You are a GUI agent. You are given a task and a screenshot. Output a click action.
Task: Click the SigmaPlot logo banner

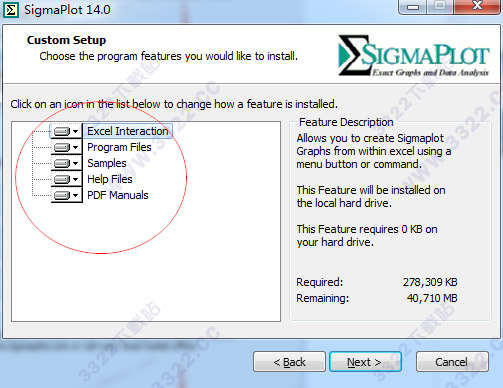coord(414,55)
